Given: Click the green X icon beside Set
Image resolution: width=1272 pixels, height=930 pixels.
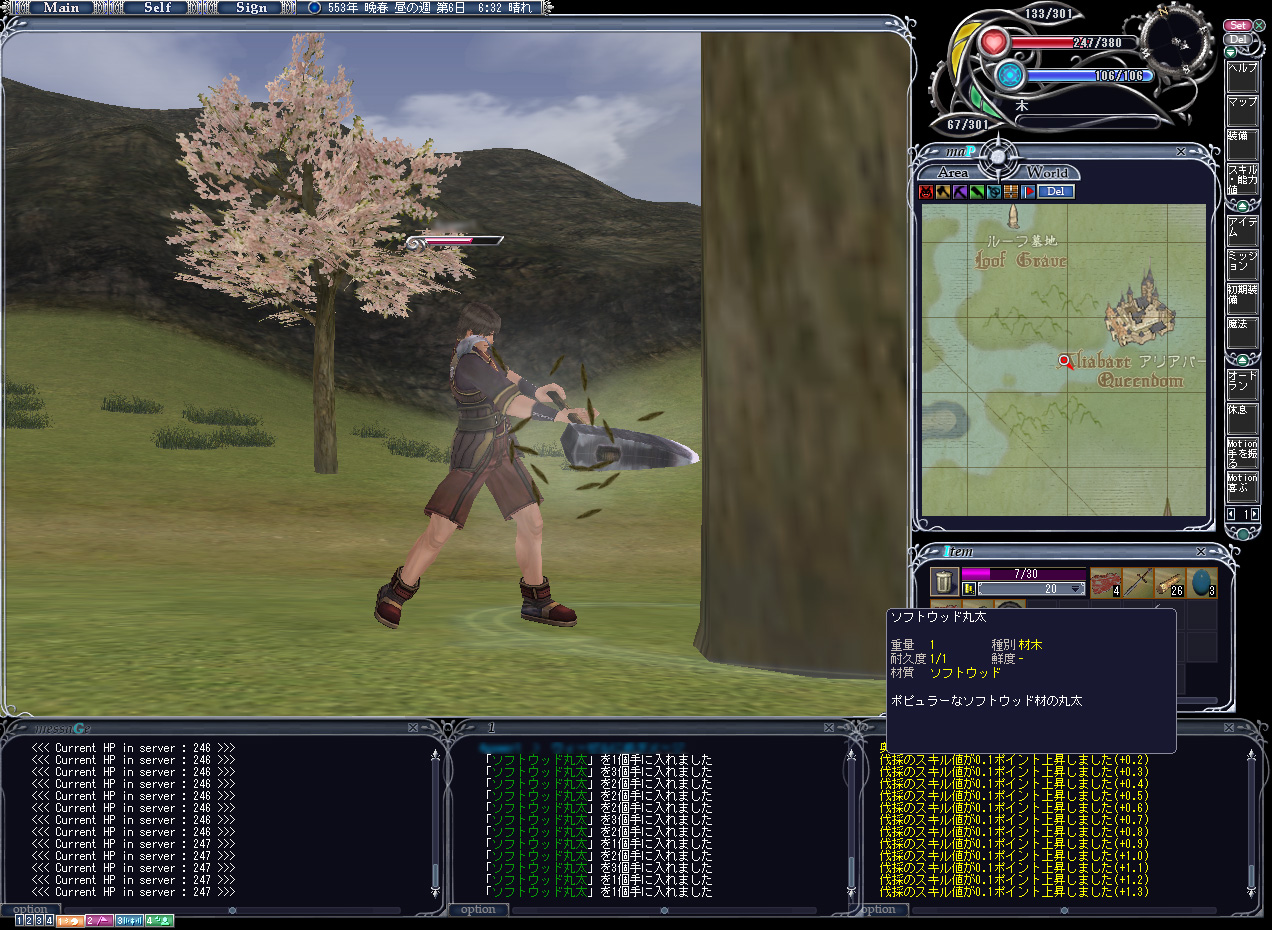Looking at the screenshot, I should (1258, 25).
